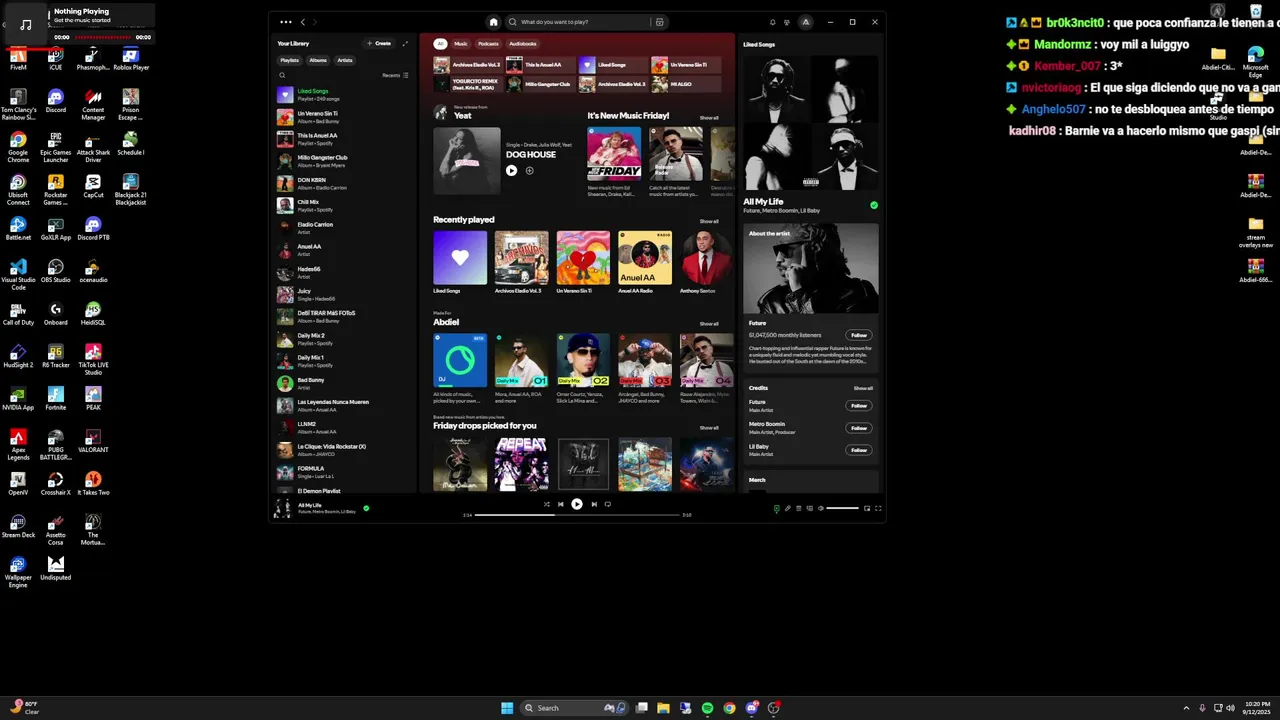
Task: Seek within the song progress bar
Action: (577, 515)
